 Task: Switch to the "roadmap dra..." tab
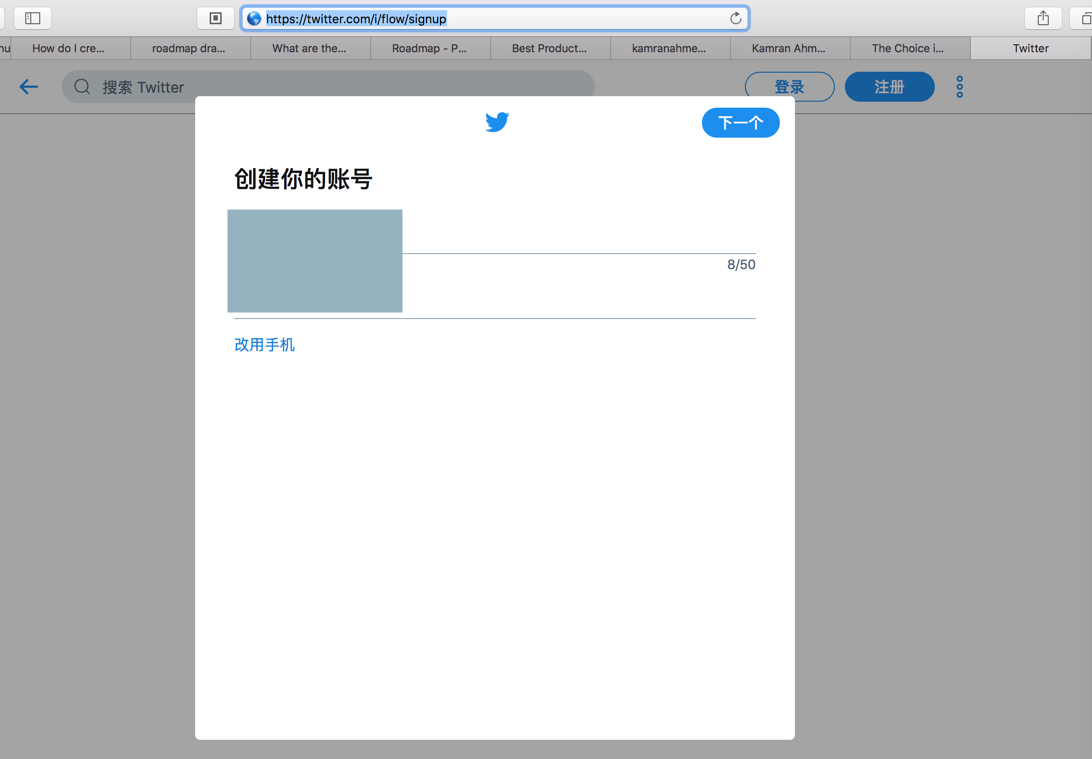click(x=189, y=48)
